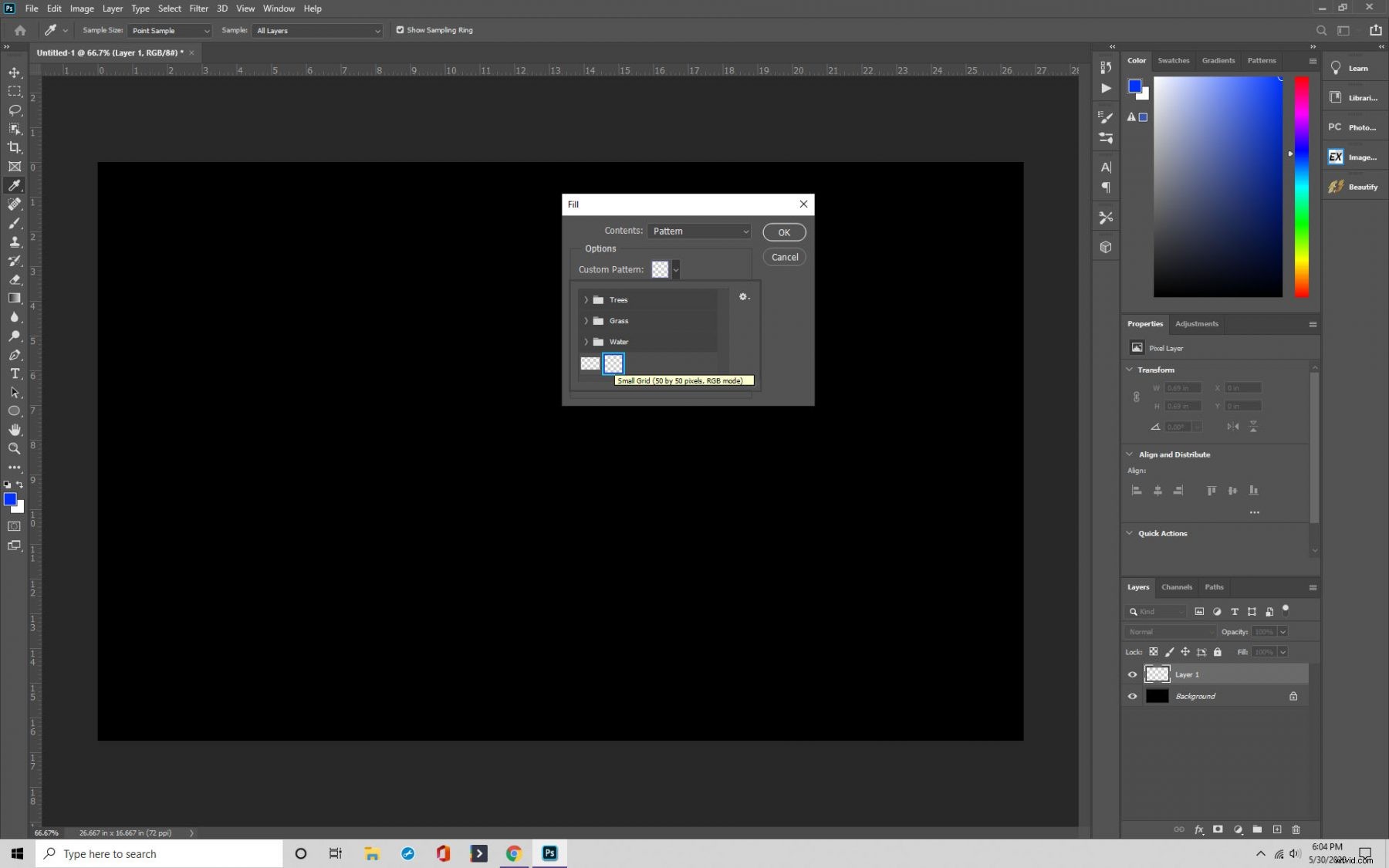This screenshot has height=868, width=1389.
Task: Select the Eyedropper tool
Action: click(x=14, y=185)
